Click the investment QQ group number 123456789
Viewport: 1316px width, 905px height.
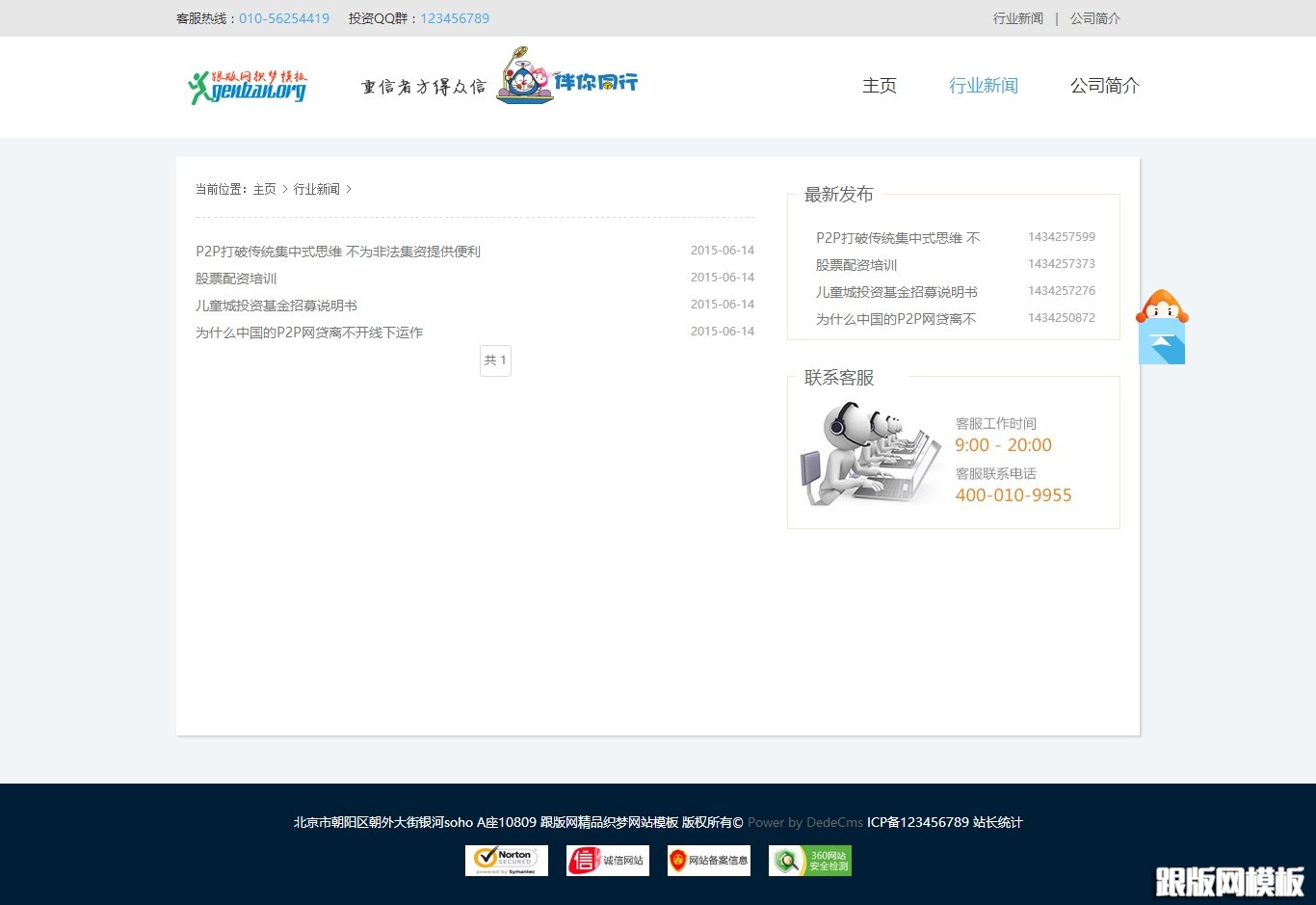[x=455, y=17]
